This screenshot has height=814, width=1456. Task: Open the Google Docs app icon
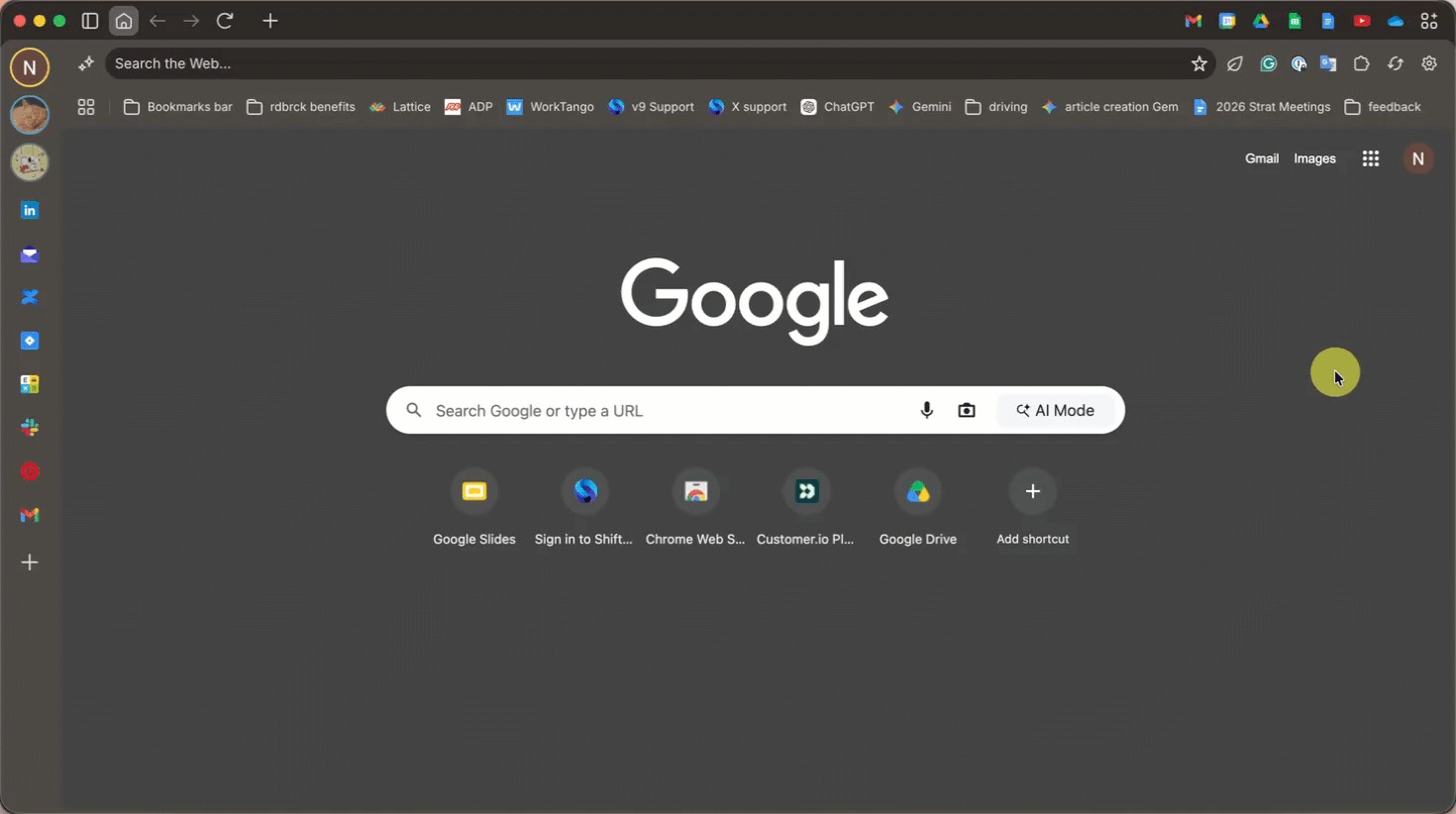click(1328, 21)
